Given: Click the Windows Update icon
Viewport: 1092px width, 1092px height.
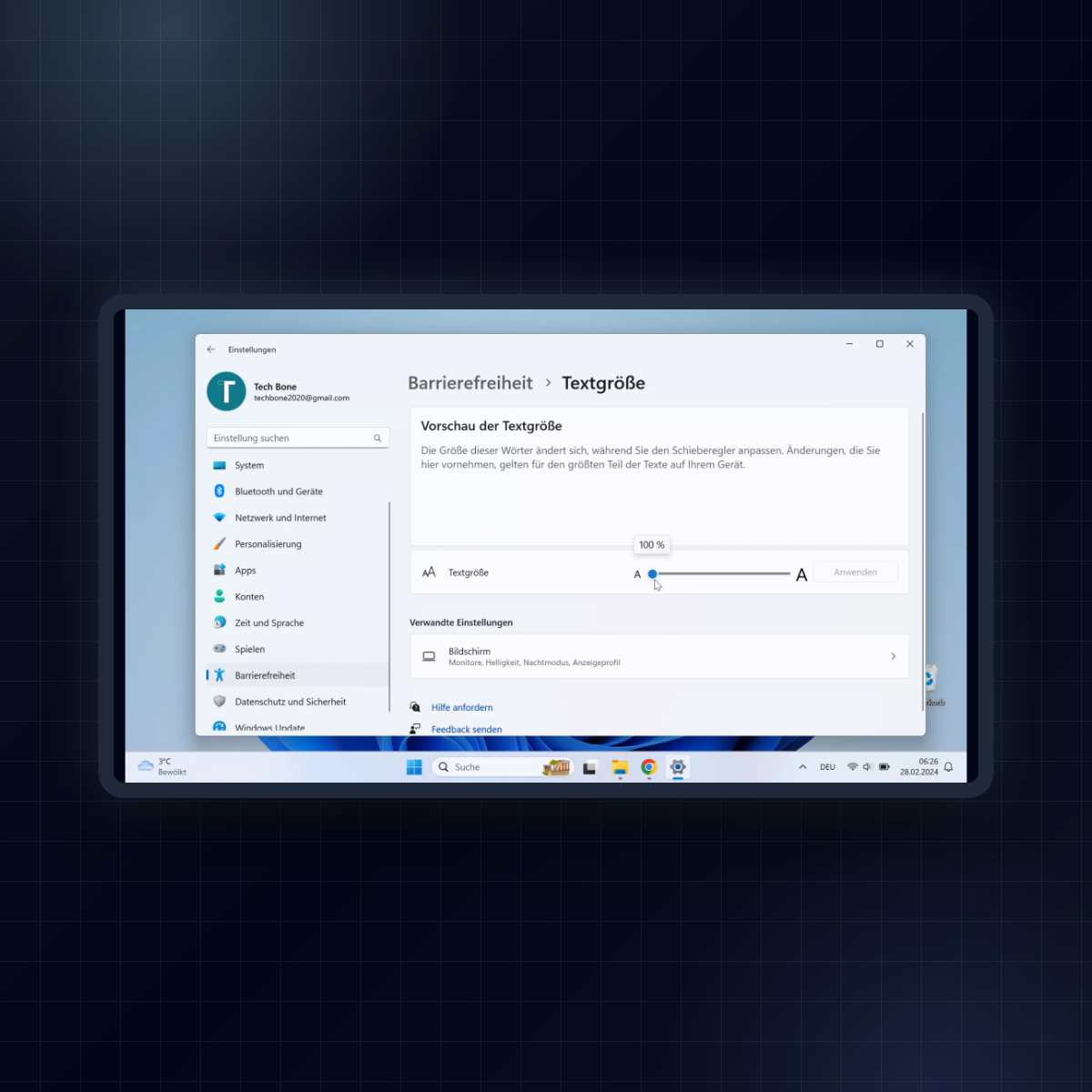Looking at the screenshot, I should (219, 727).
